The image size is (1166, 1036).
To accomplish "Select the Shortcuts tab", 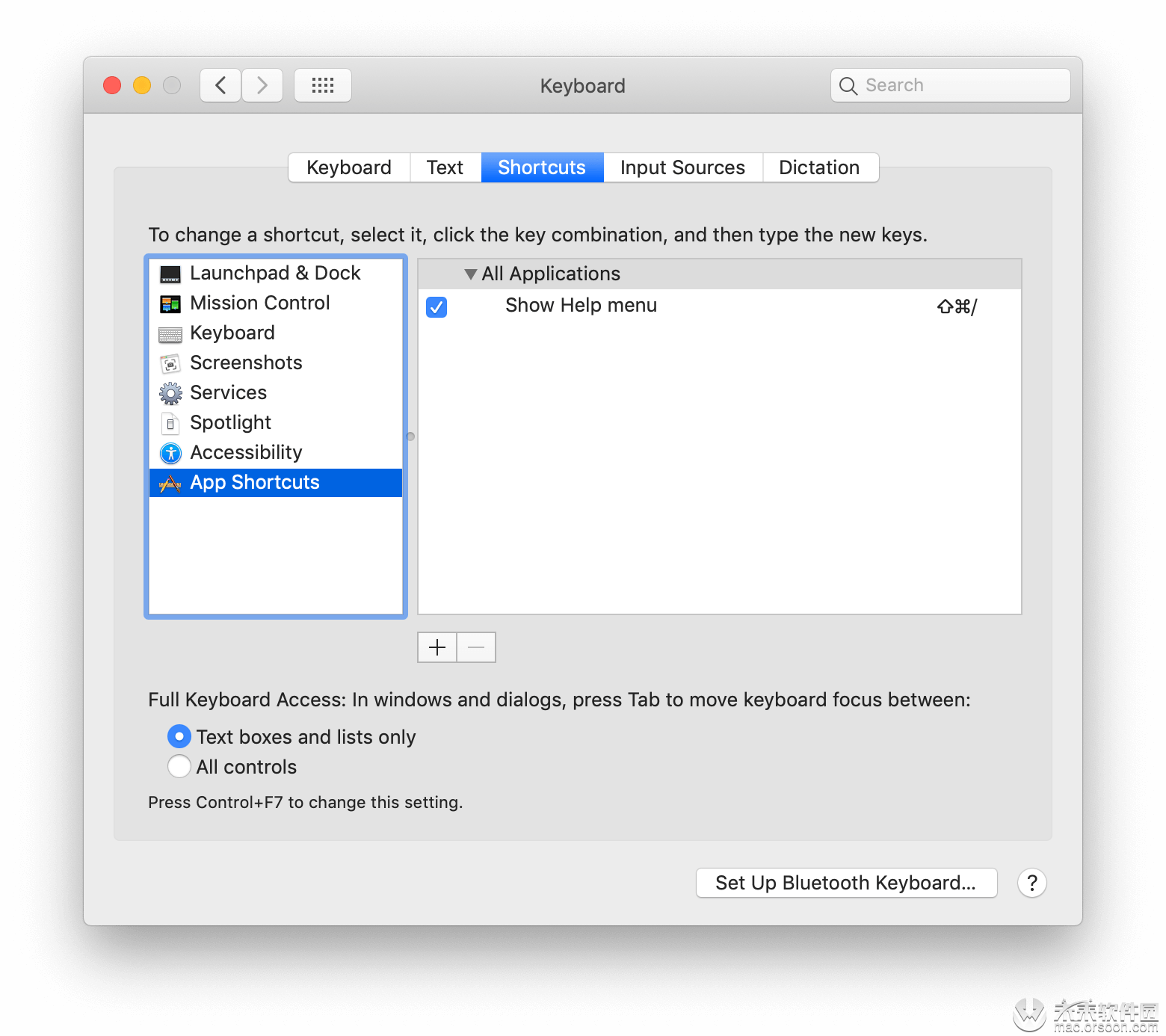I will (x=543, y=167).
